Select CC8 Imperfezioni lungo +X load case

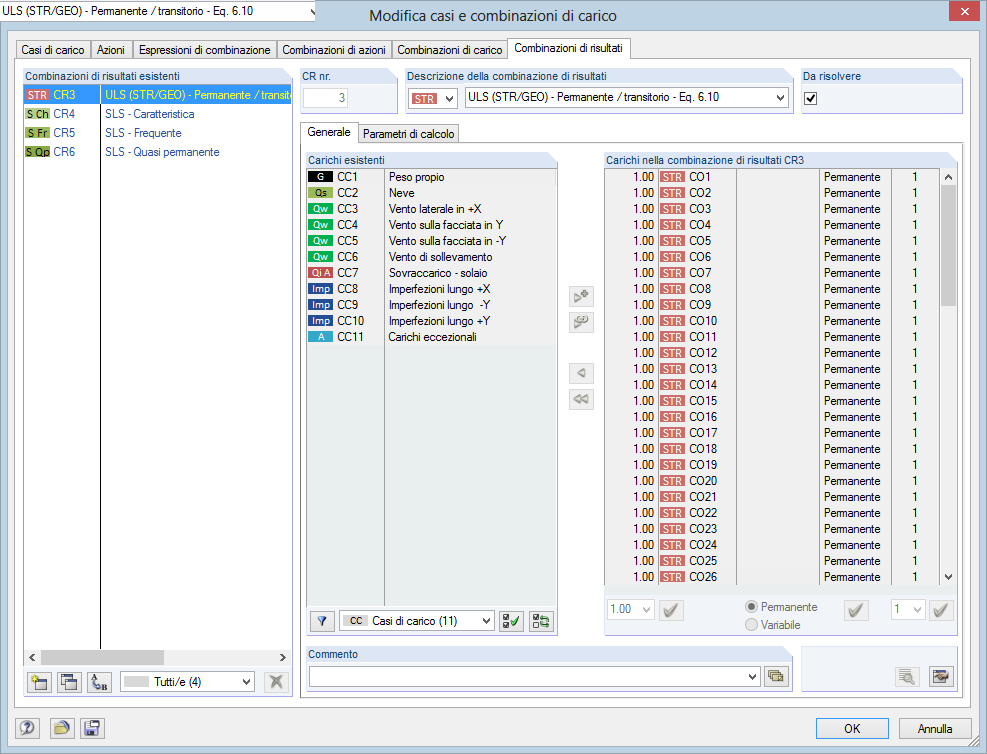point(431,289)
